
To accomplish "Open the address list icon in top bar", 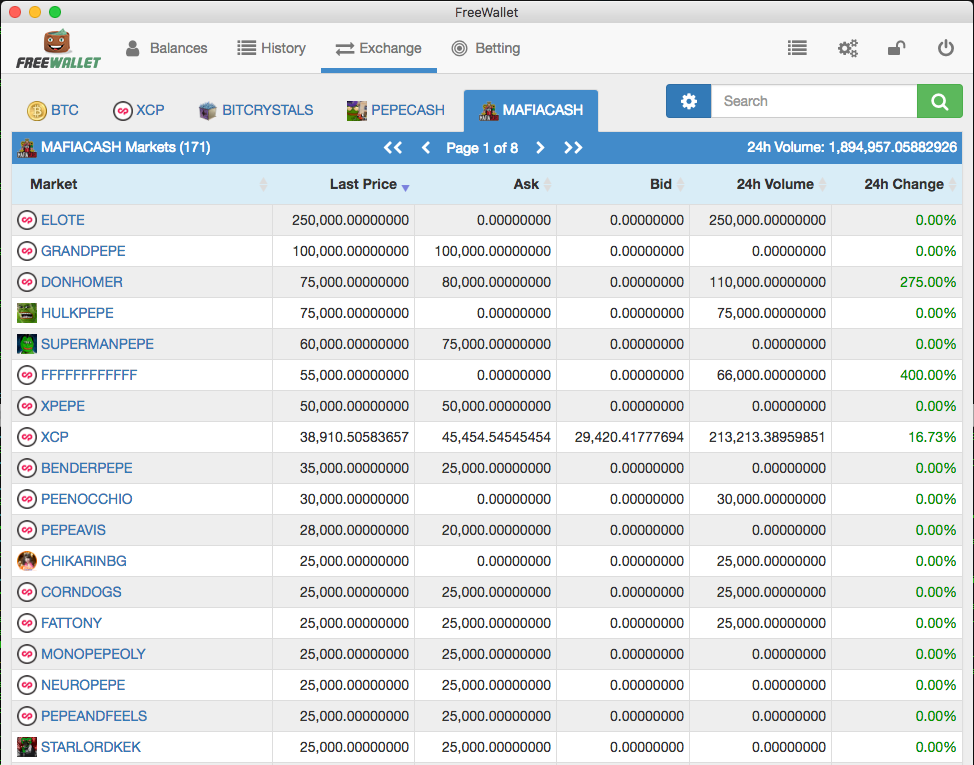I will coord(797,48).
